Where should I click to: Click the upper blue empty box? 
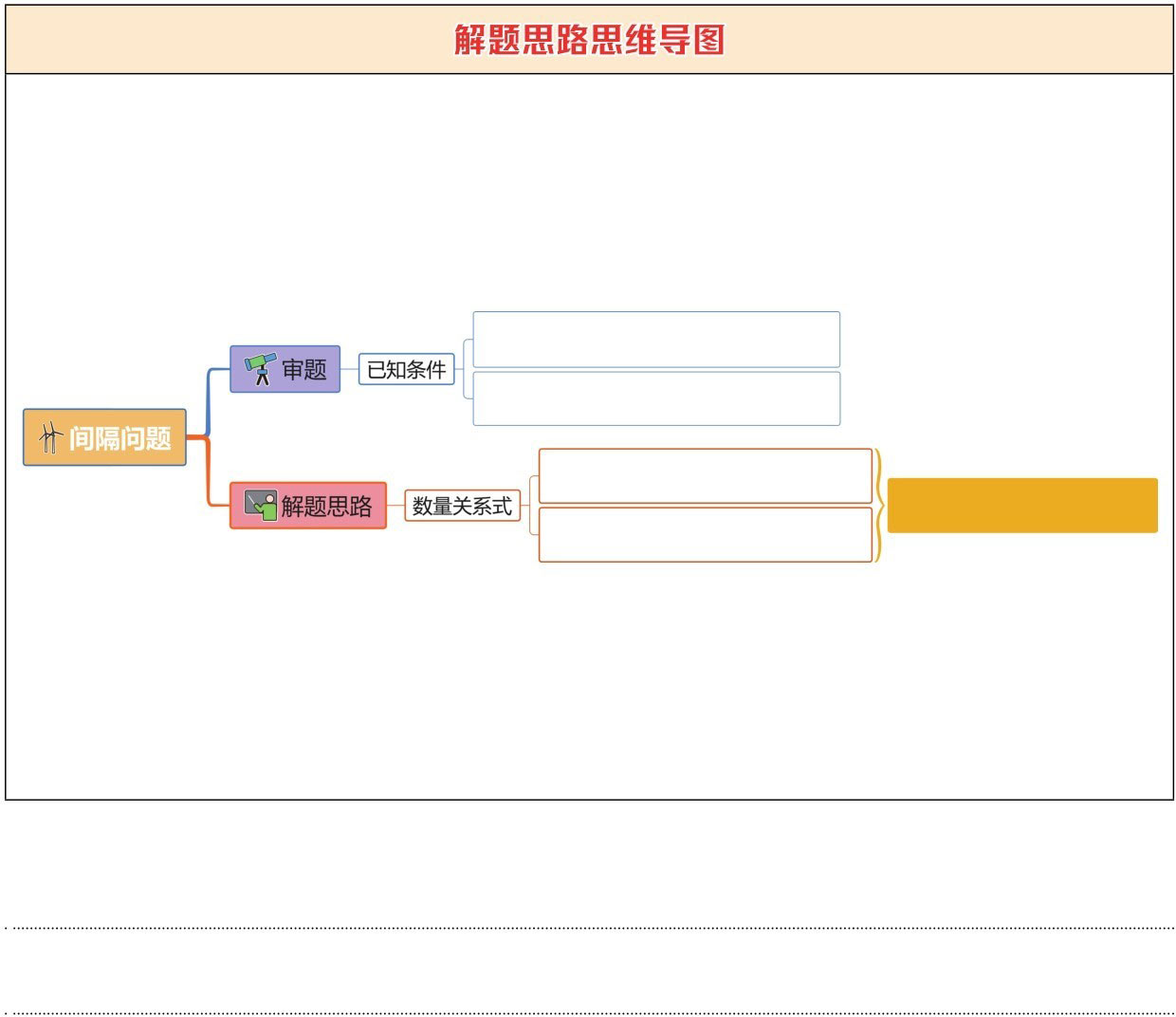click(x=656, y=339)
